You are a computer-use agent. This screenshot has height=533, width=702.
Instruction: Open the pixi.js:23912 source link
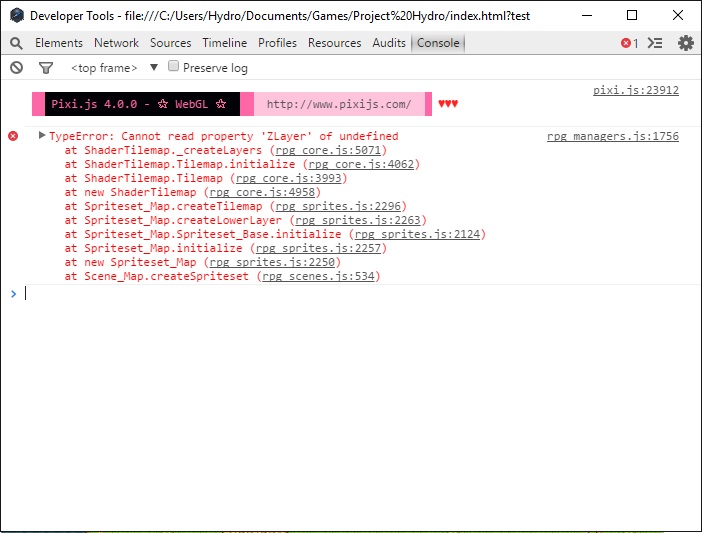(636, 90)
